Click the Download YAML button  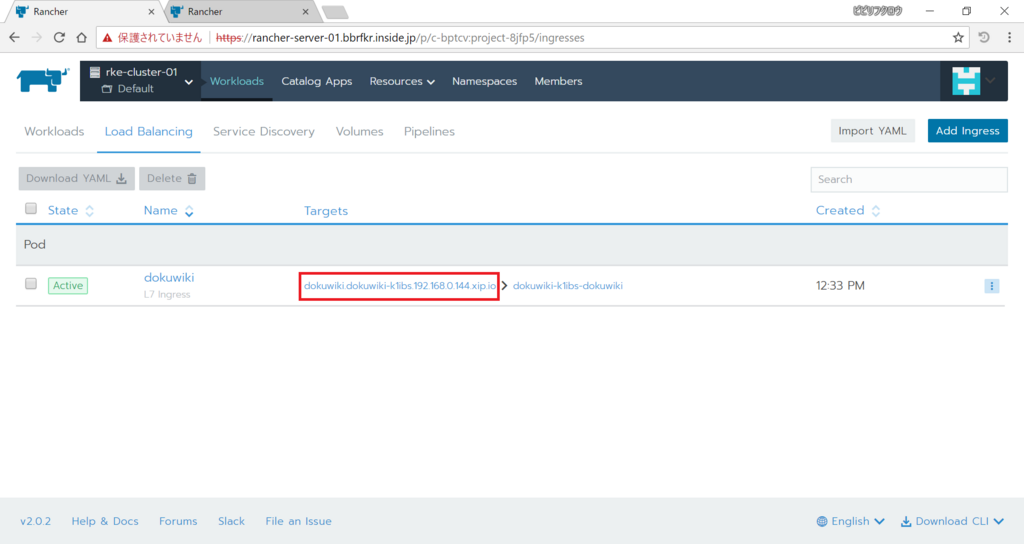point(76,178)
